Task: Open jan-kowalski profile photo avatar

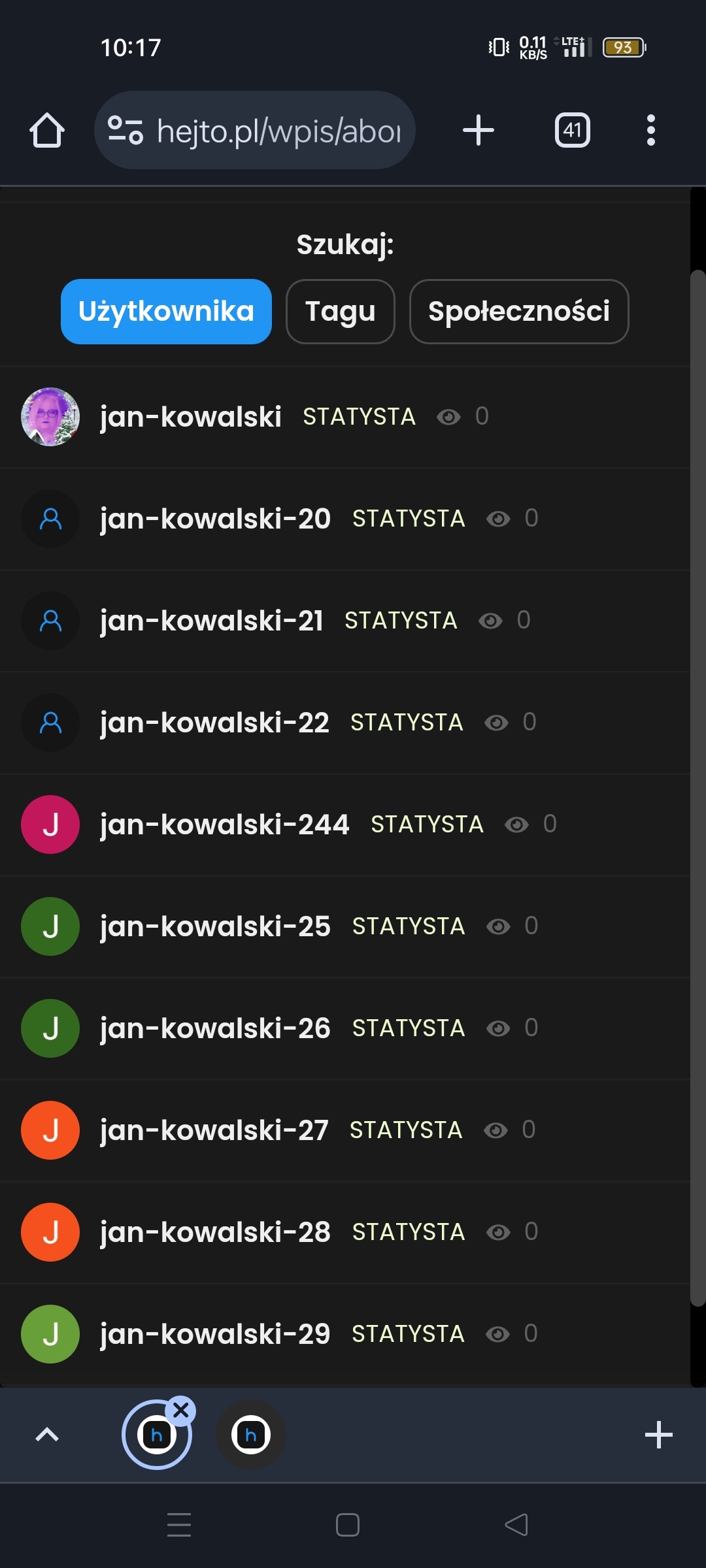Action: click(50, 417)
